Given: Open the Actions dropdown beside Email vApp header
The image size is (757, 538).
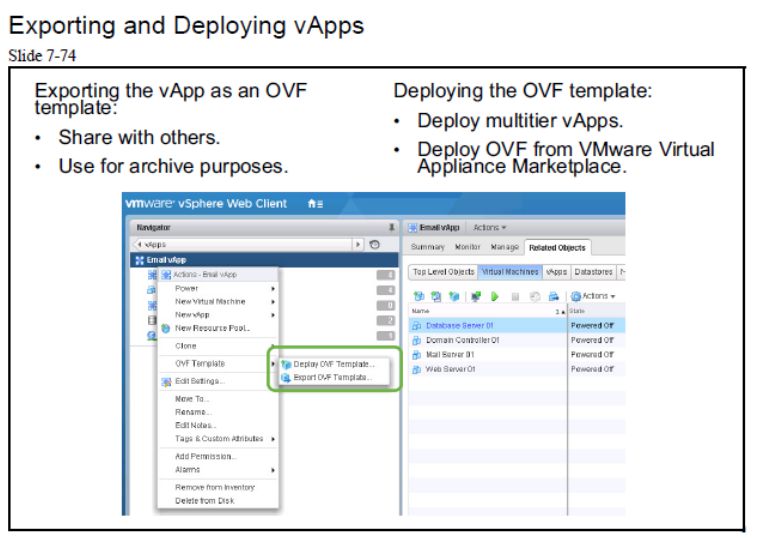Looking at the screenshot, I should tap(489, 227).
